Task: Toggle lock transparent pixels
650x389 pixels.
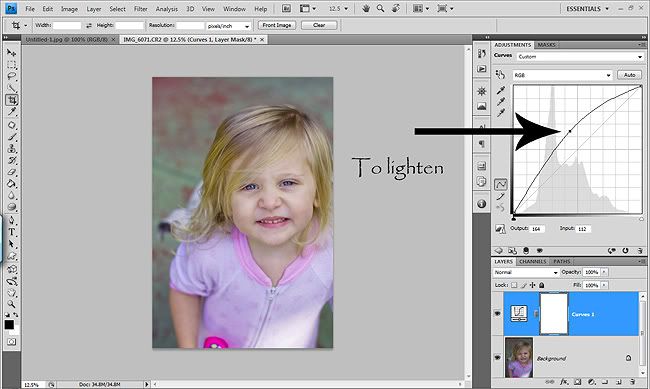Action: (514, 285)
